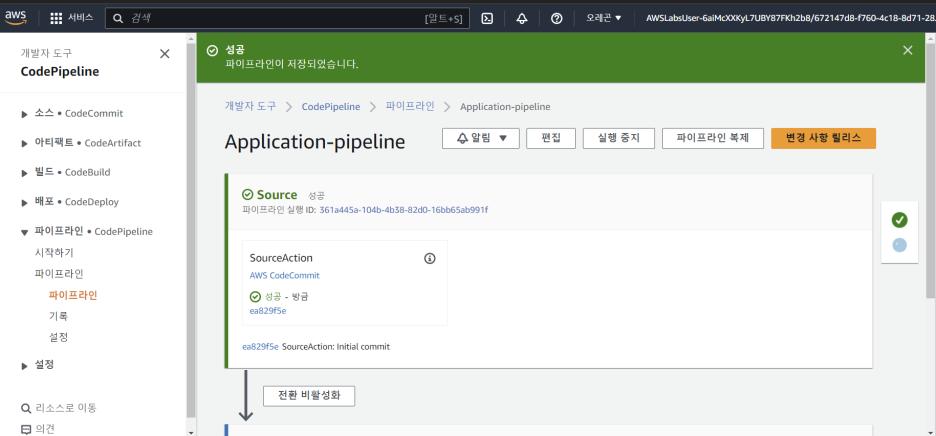Click the sidebar scrollbar down arrow
Image resolution: width=936 pixels, height=436 pixels.
tap(191, 432)
